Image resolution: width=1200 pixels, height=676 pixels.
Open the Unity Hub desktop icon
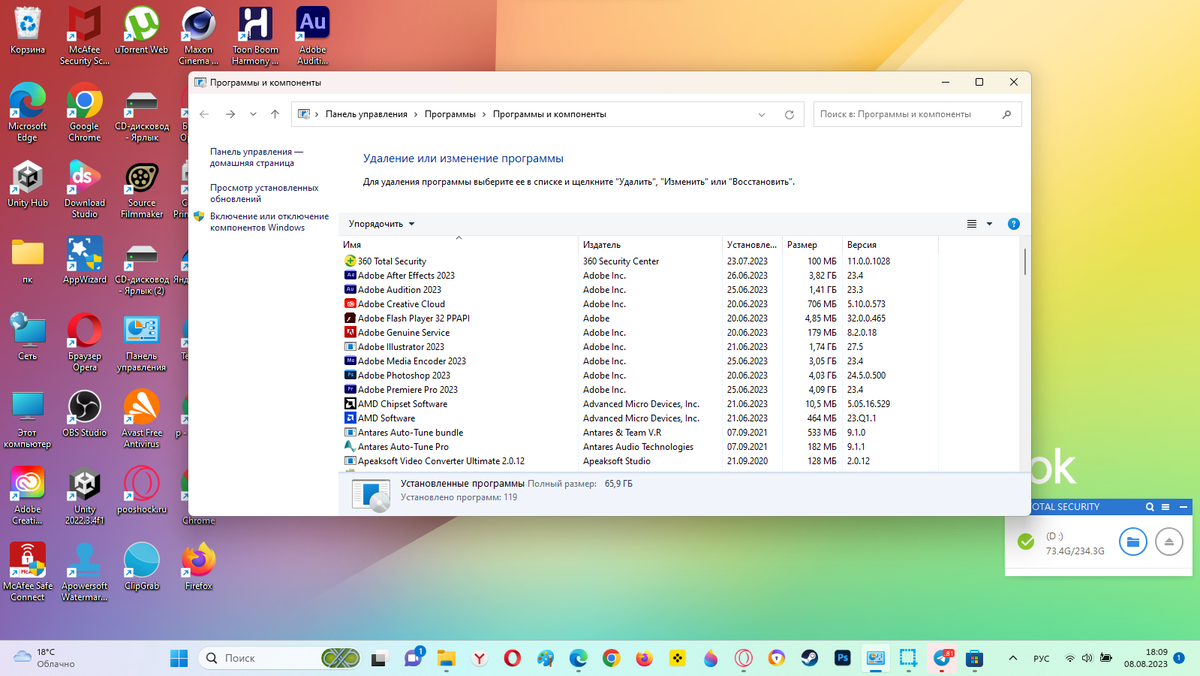pyautogui.click(x=27, y=184)
